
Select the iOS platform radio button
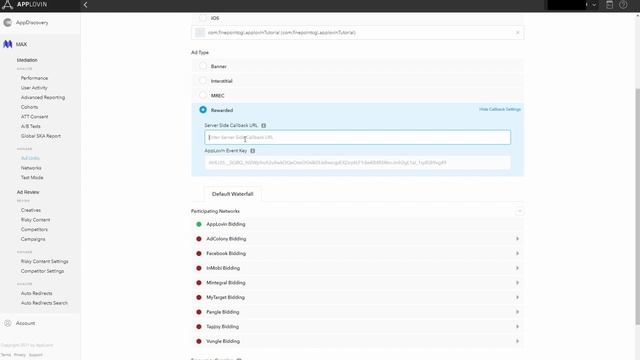click(x=203, y=18)
